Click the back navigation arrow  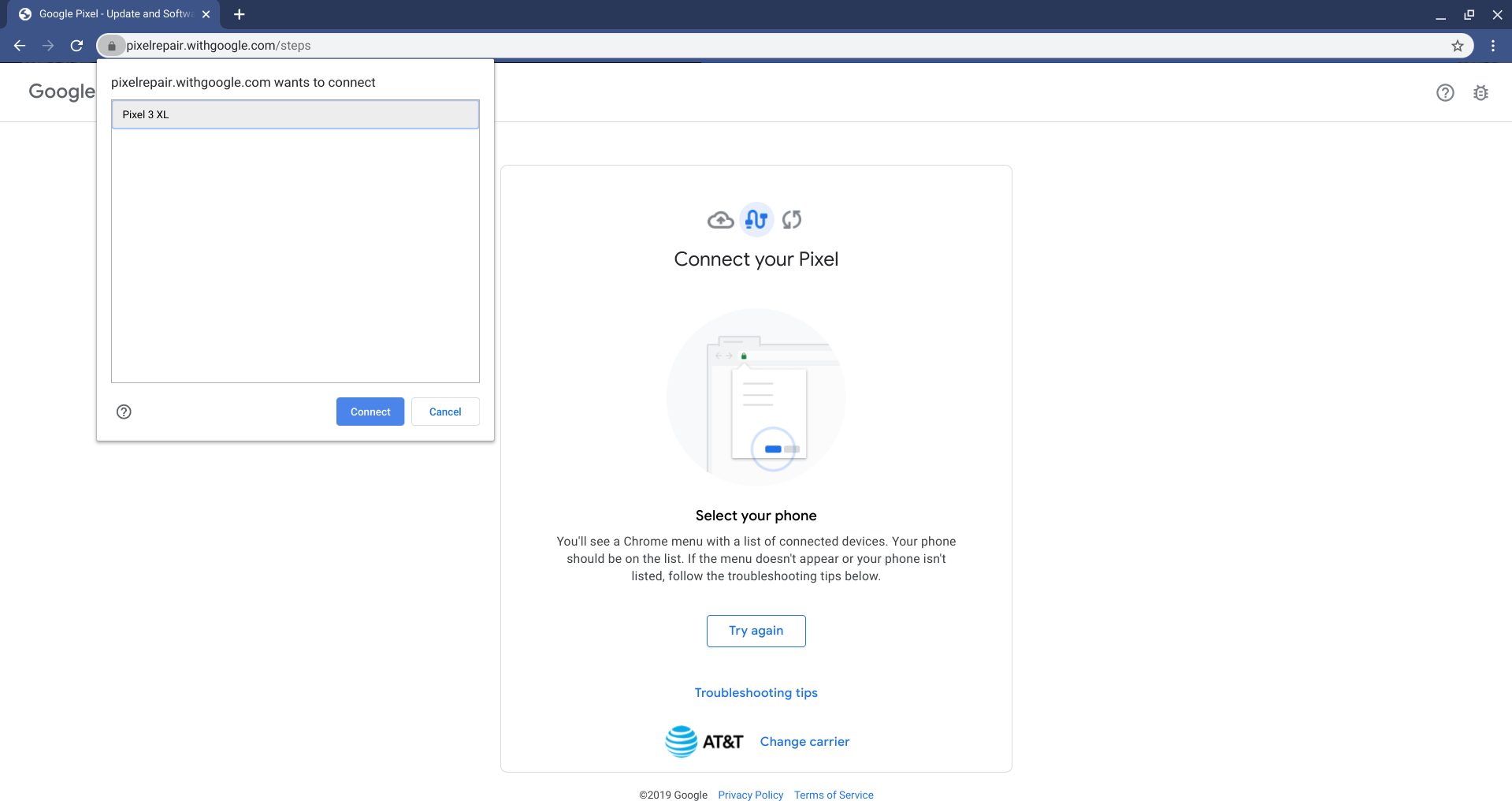20,46
